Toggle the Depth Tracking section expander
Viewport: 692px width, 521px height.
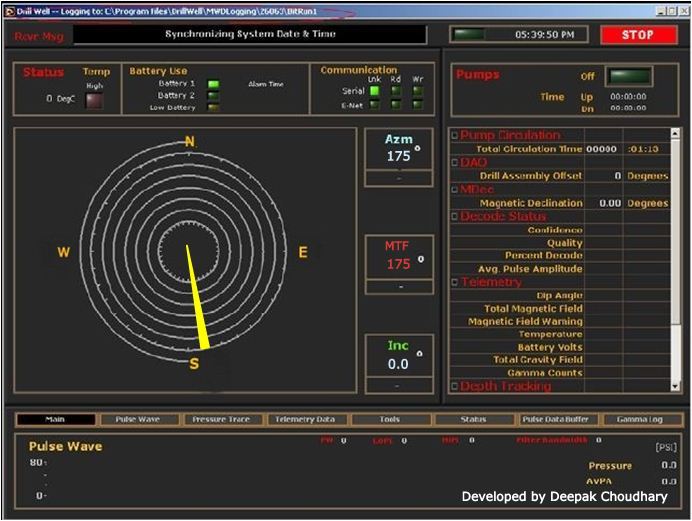tap(455, 386)
